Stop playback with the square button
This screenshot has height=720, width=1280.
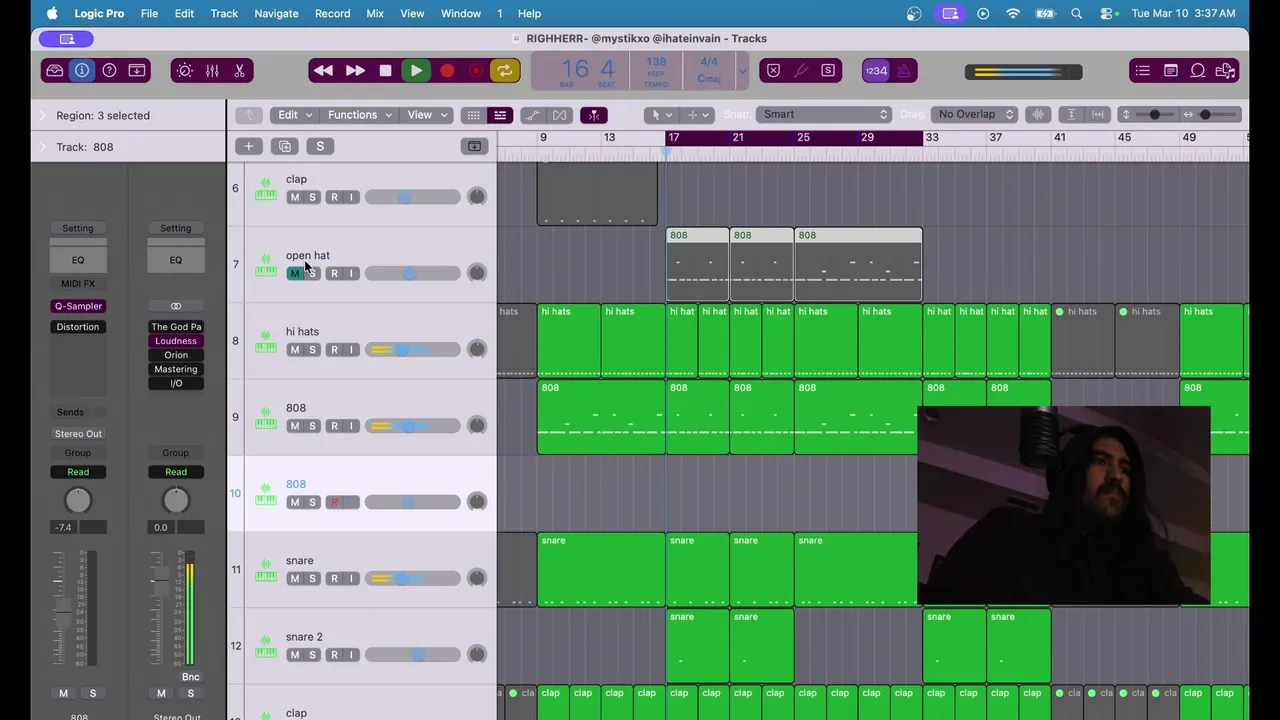pyautogui.click(x=385, y=71)
